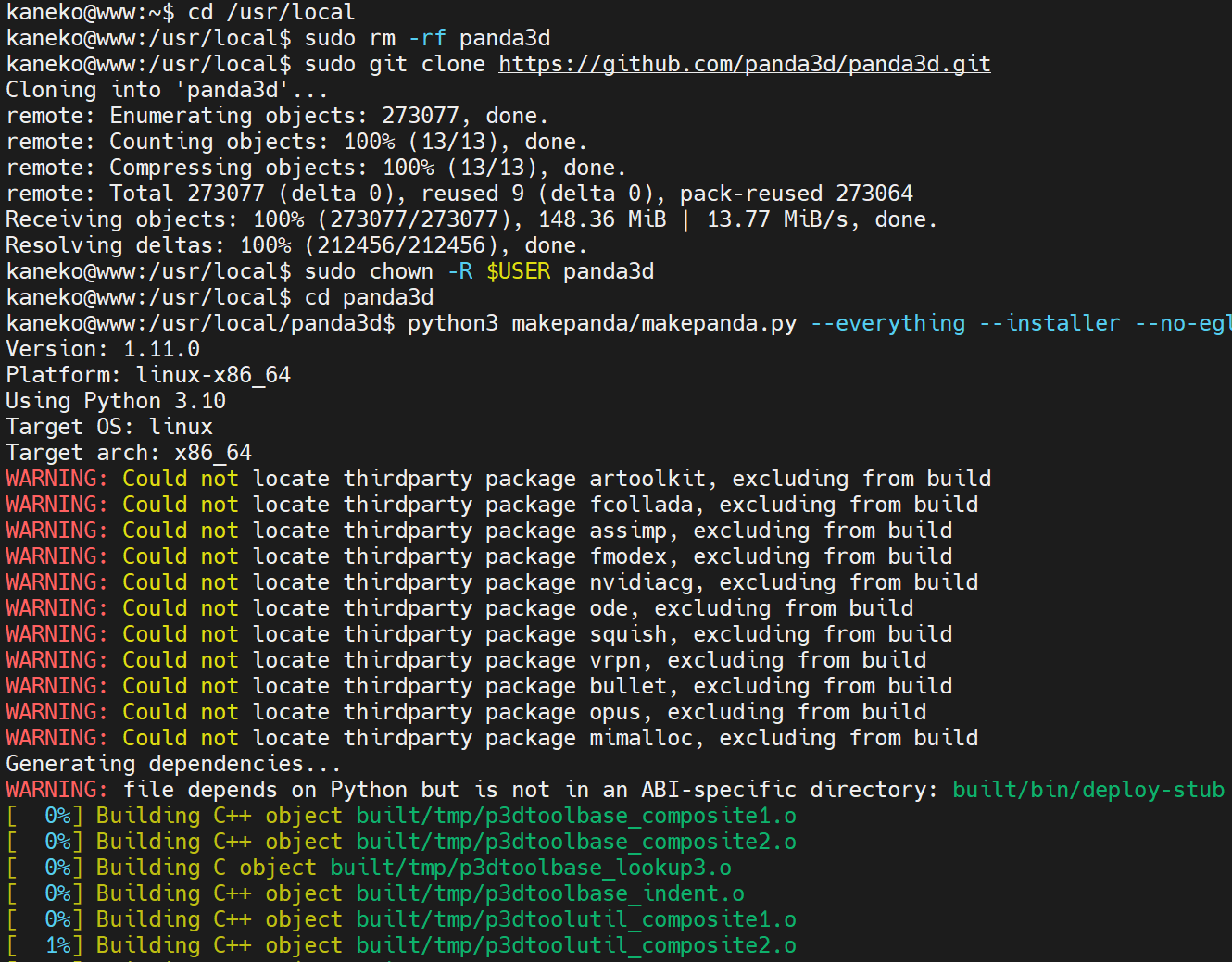Click the 'sudo rm -rf panda3d' command
1232x962 pixels.
tap(427, 38)
